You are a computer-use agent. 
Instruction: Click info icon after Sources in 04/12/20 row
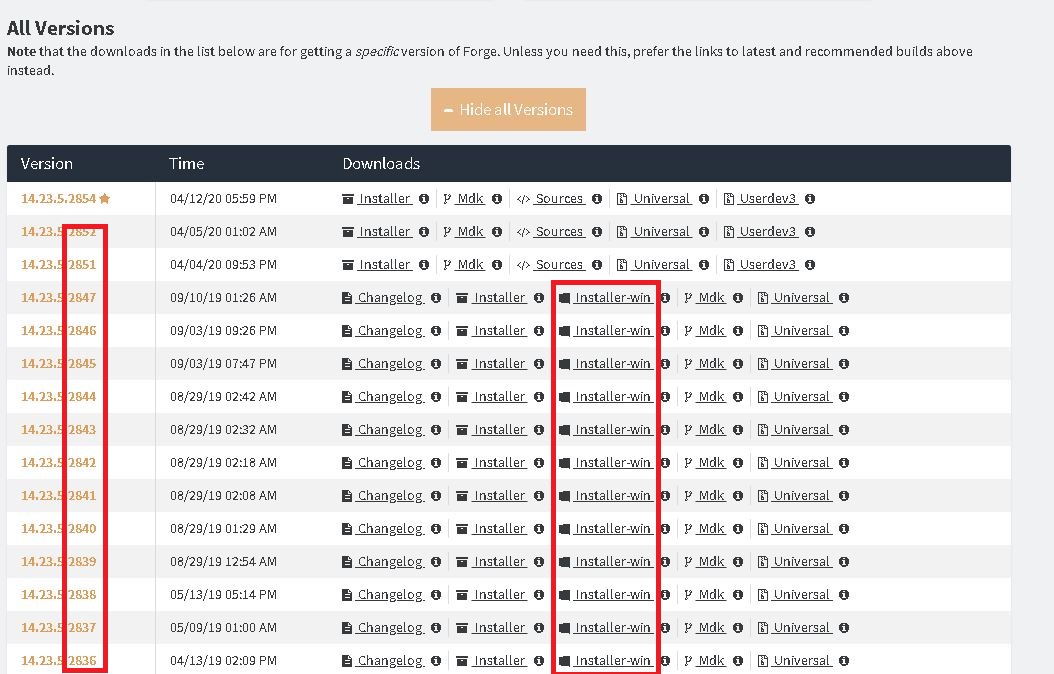click(x=597, y=199)
